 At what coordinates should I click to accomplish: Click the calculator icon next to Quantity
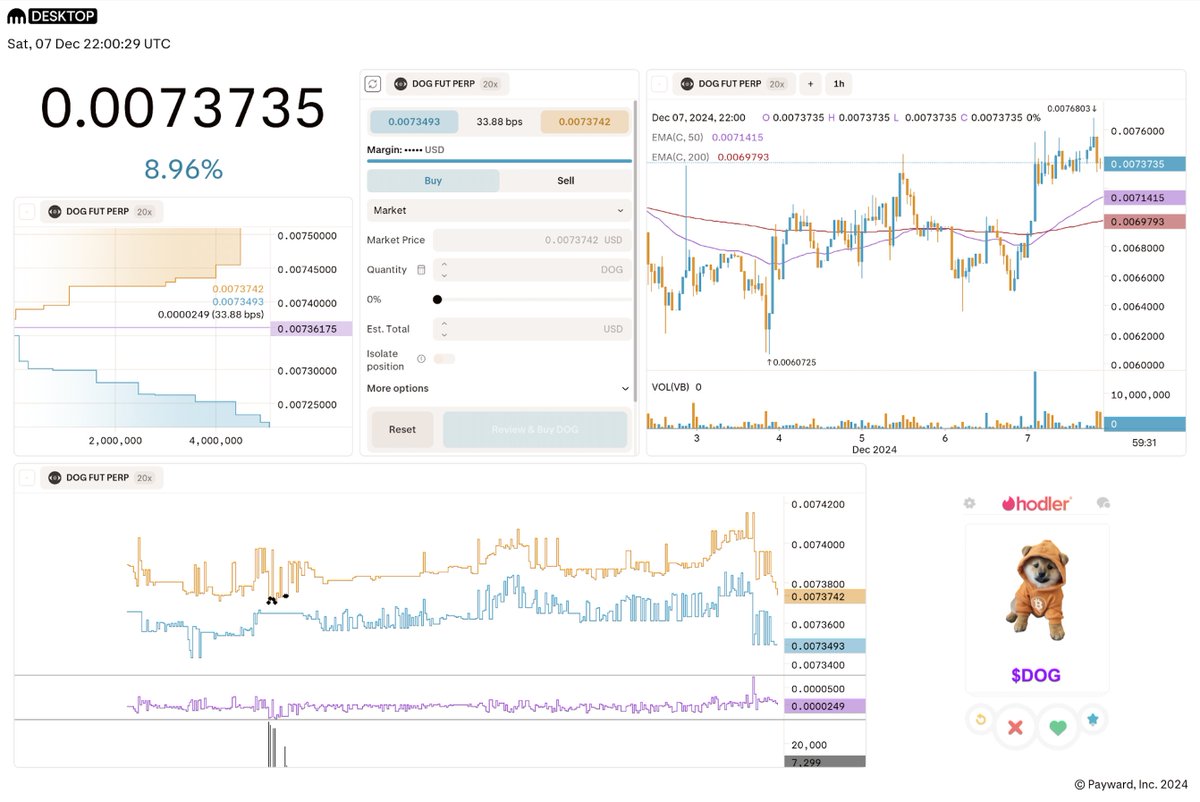(x=421, y=270)
